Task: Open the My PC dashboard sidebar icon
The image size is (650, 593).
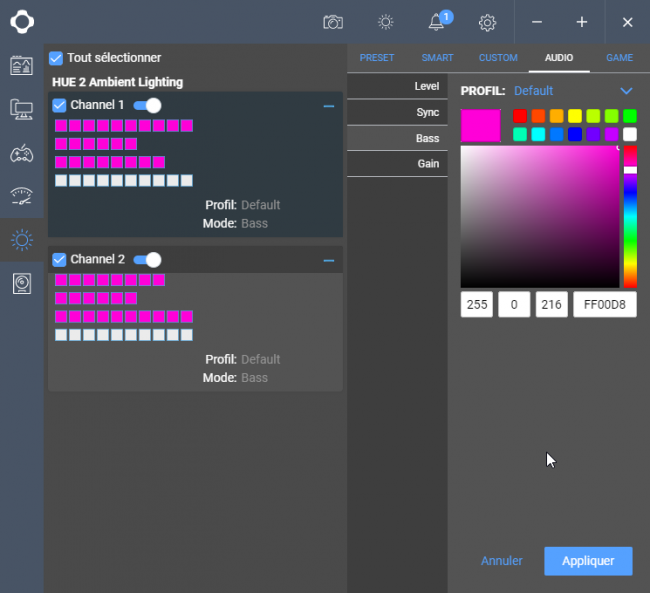Action: coord(22,66)
